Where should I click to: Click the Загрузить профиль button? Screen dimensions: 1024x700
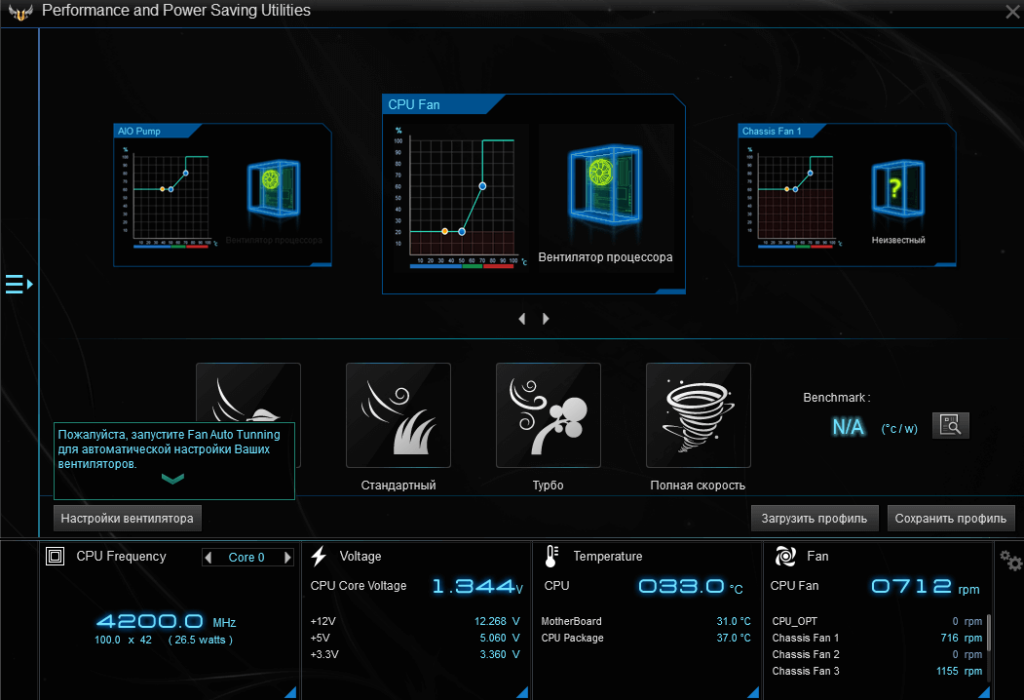pos(815,518)
